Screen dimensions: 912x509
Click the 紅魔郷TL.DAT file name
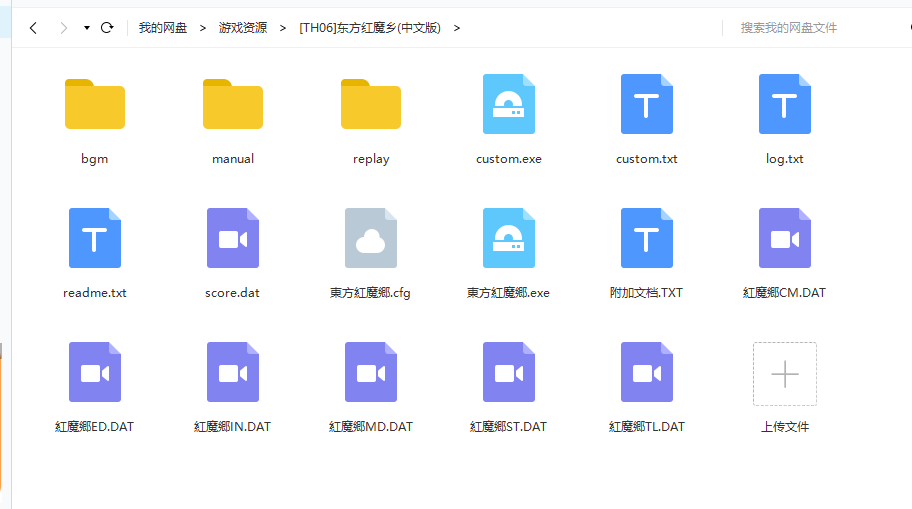[x=647, y=427]
